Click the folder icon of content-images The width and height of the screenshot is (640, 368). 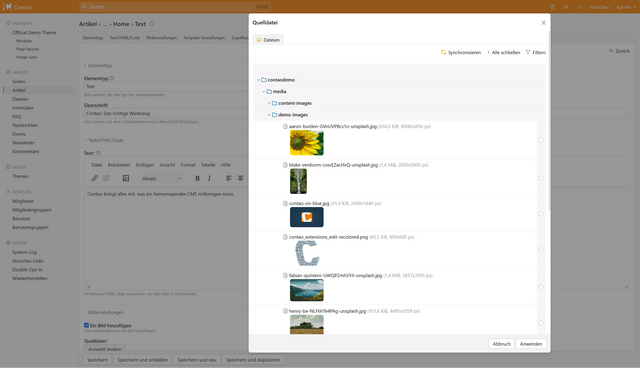pos(274,103)
